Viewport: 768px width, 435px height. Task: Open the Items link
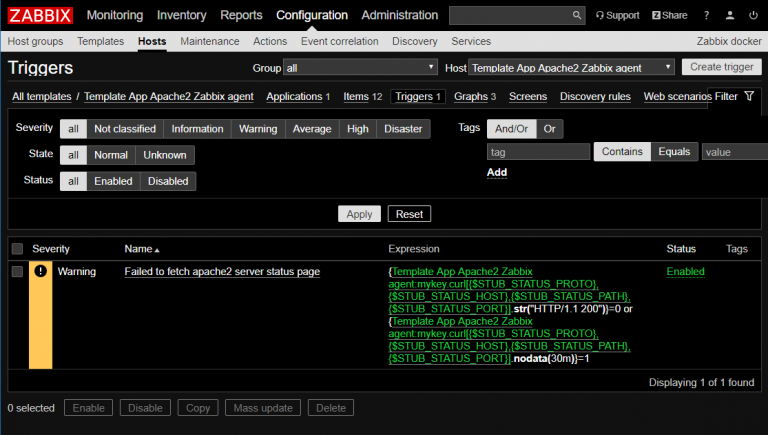(356, 97)
